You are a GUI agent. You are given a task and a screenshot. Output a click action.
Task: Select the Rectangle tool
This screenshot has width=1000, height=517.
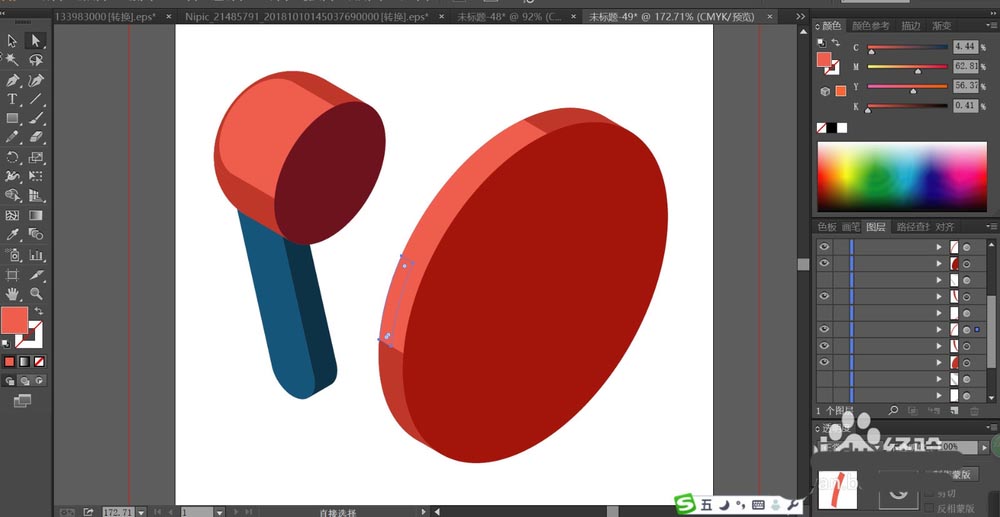(12, 118)
